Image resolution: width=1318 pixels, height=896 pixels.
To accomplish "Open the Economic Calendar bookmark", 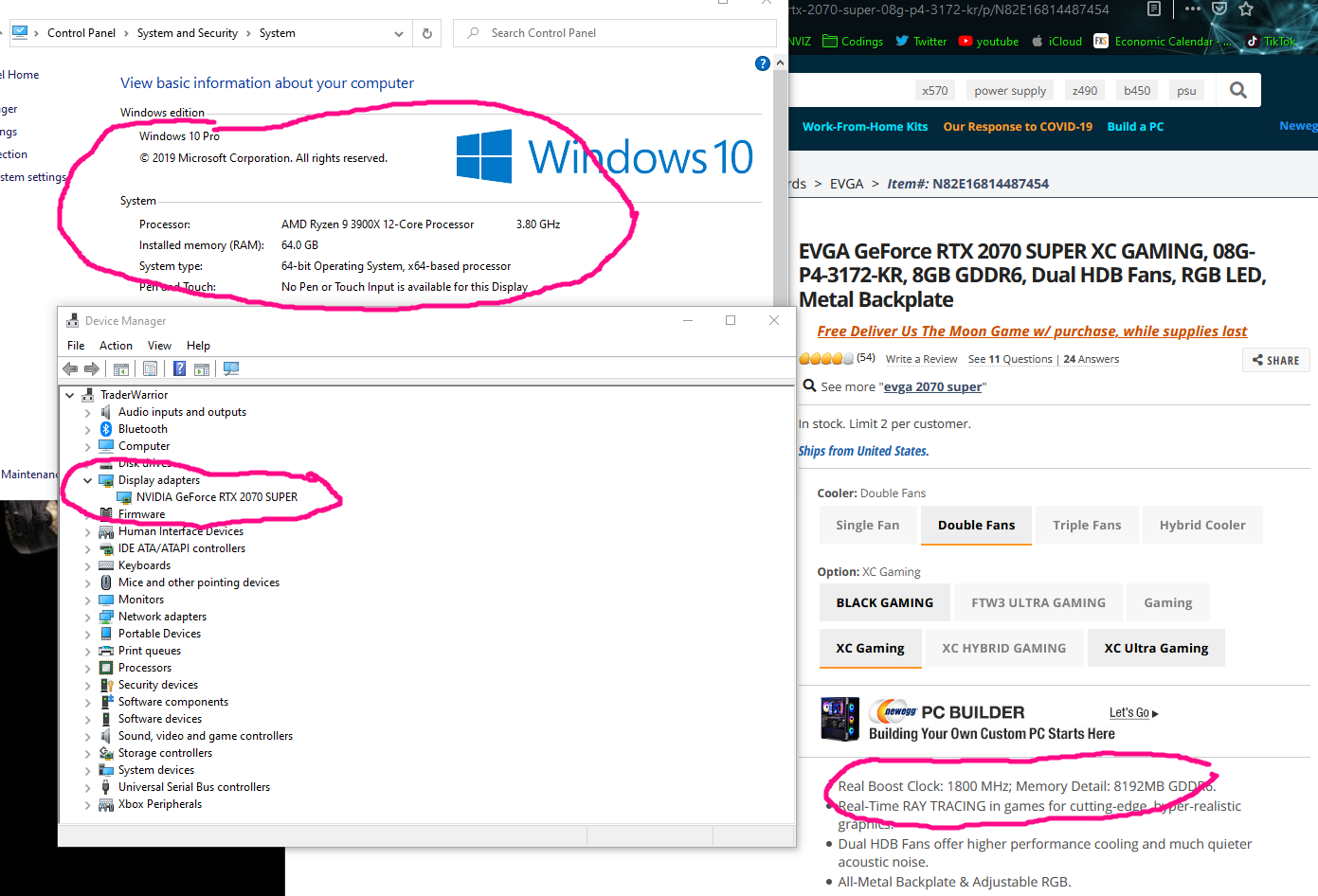I will pos(1163,42).
